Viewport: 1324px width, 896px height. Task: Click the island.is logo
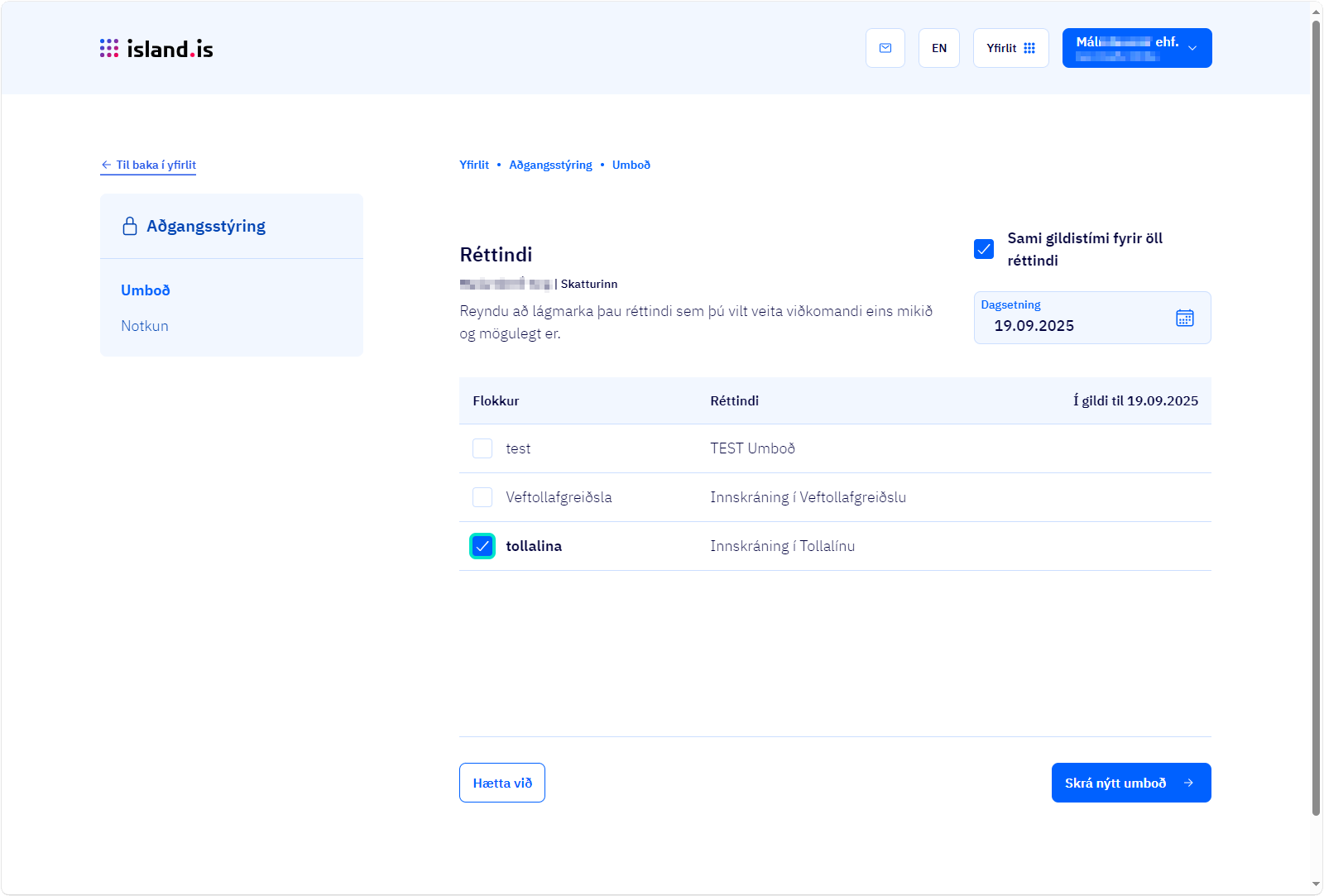pyautogui.click(x=156, y=49)
